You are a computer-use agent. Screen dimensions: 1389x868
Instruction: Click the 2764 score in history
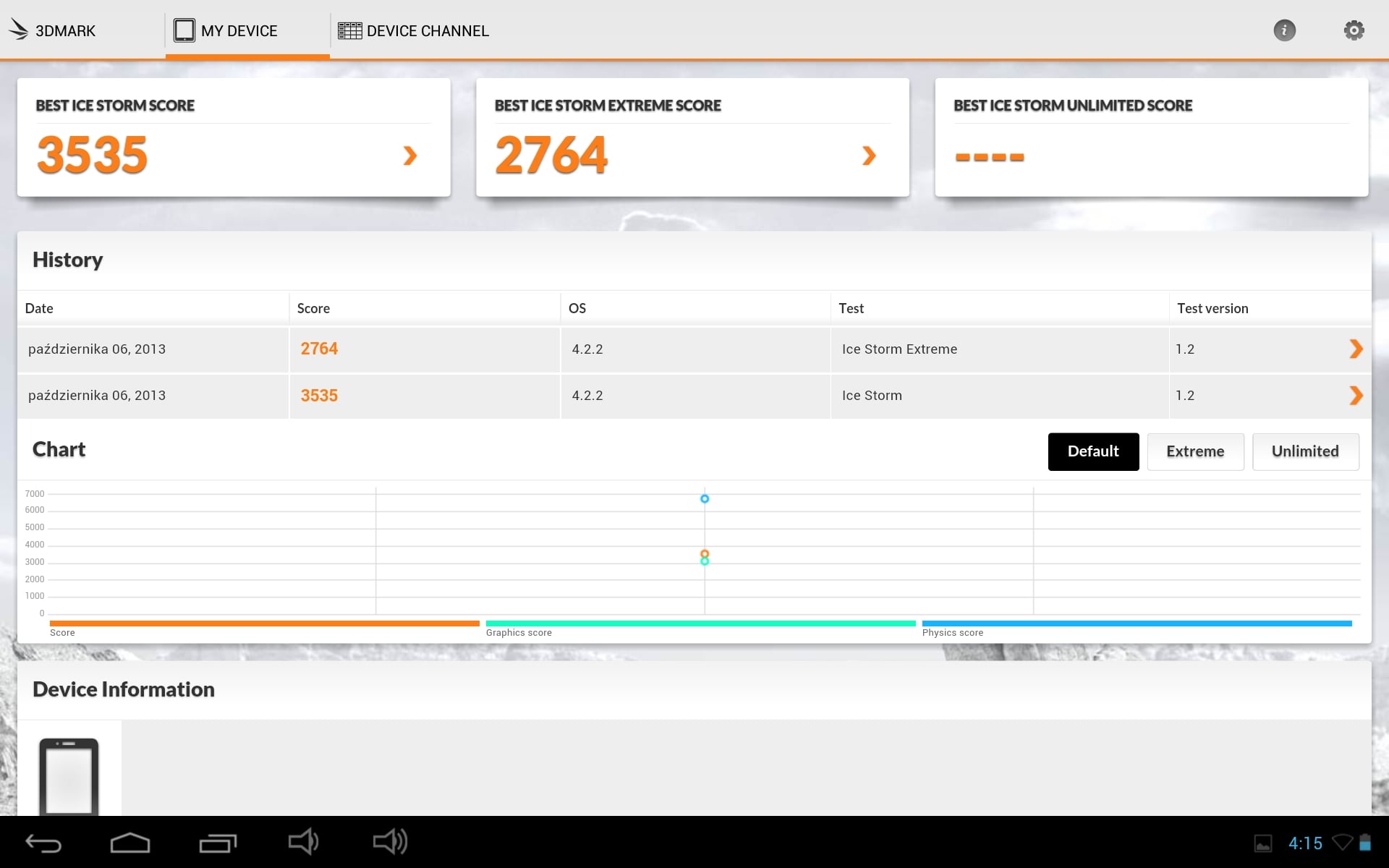point(319,349)
